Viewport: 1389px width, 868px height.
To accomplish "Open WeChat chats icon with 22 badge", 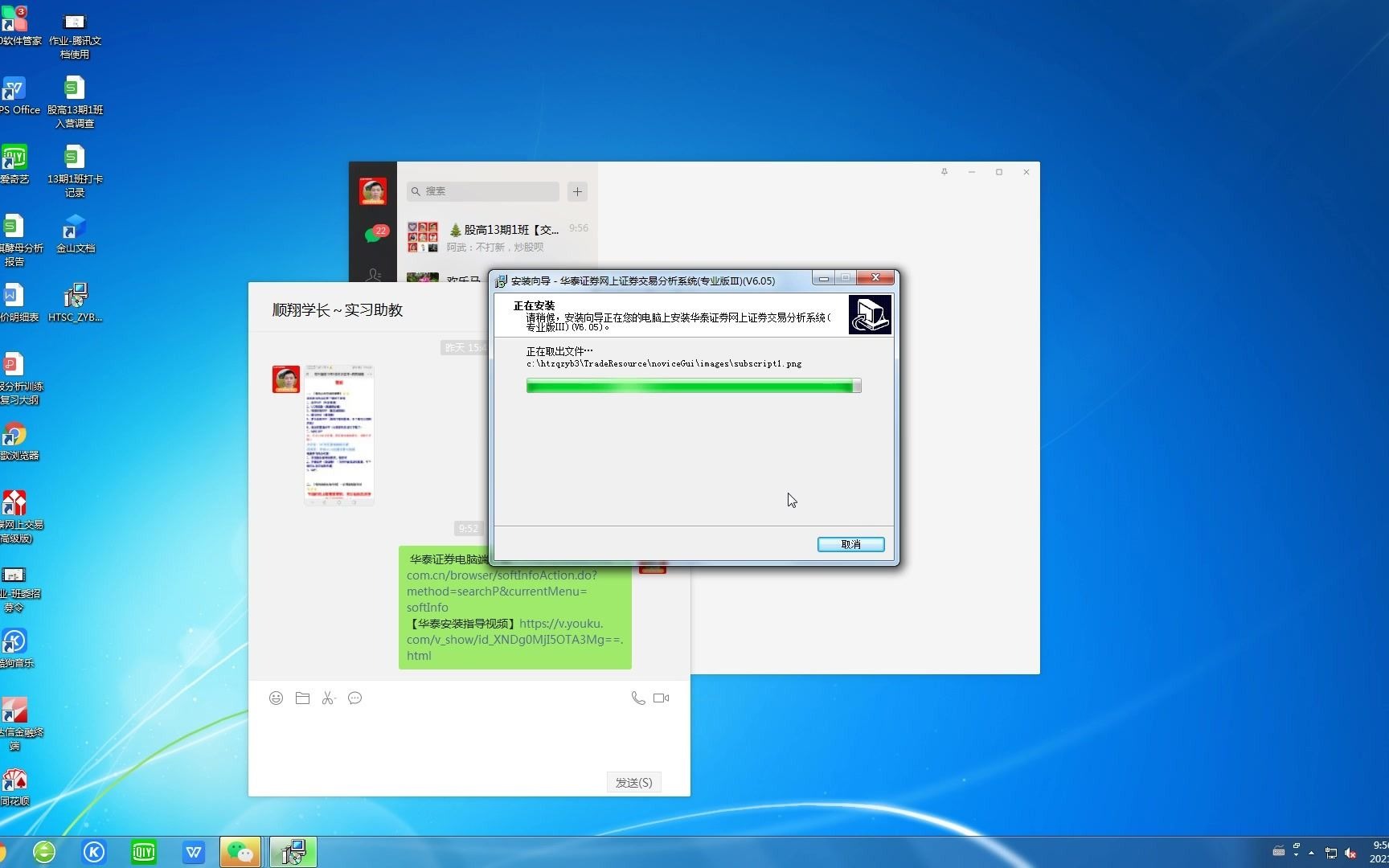I will pos(375,234).
